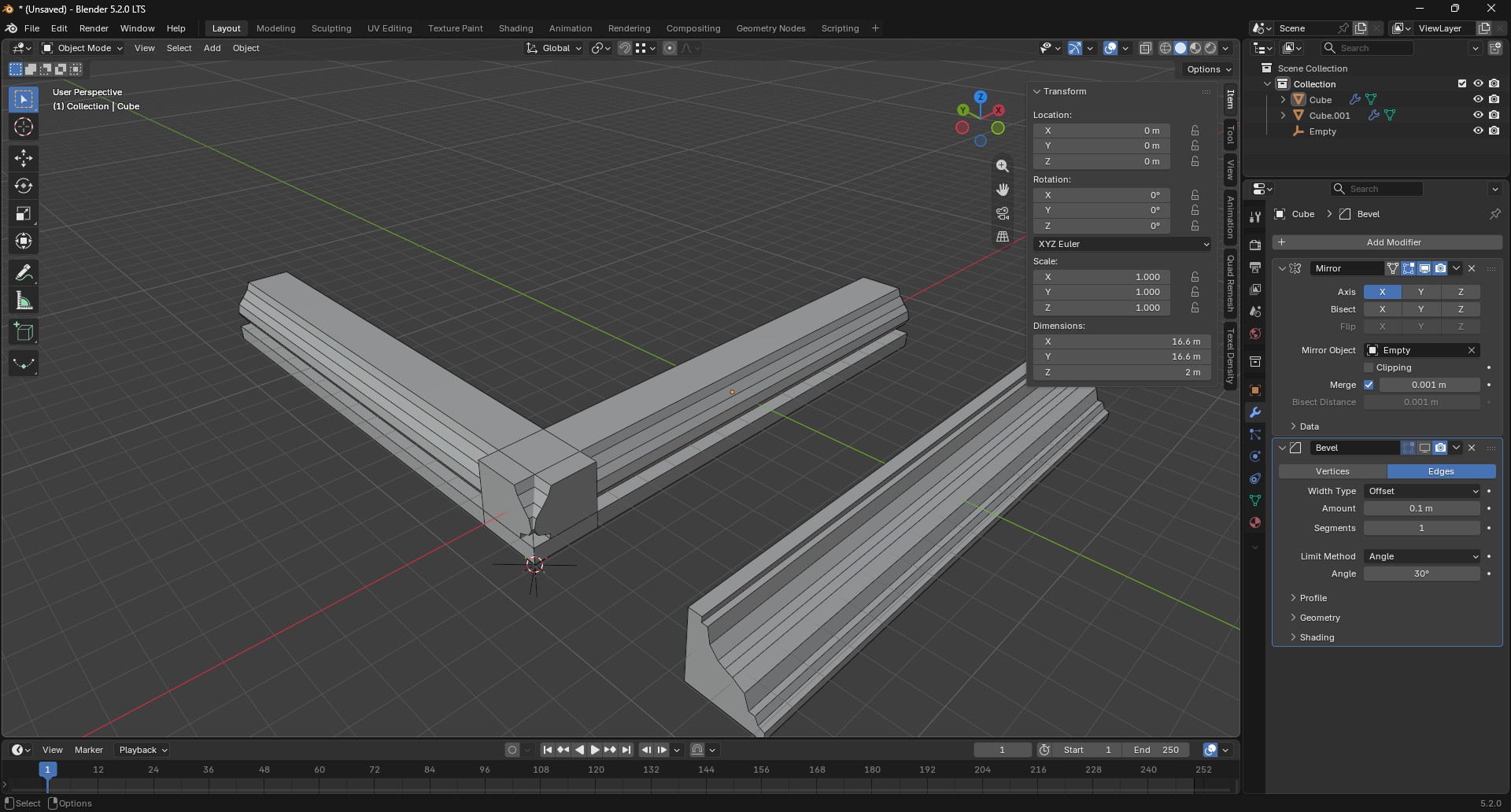The image size is (1511, 812).
Task: Choose the Transform tool
Action: click(x=24, y=241)
